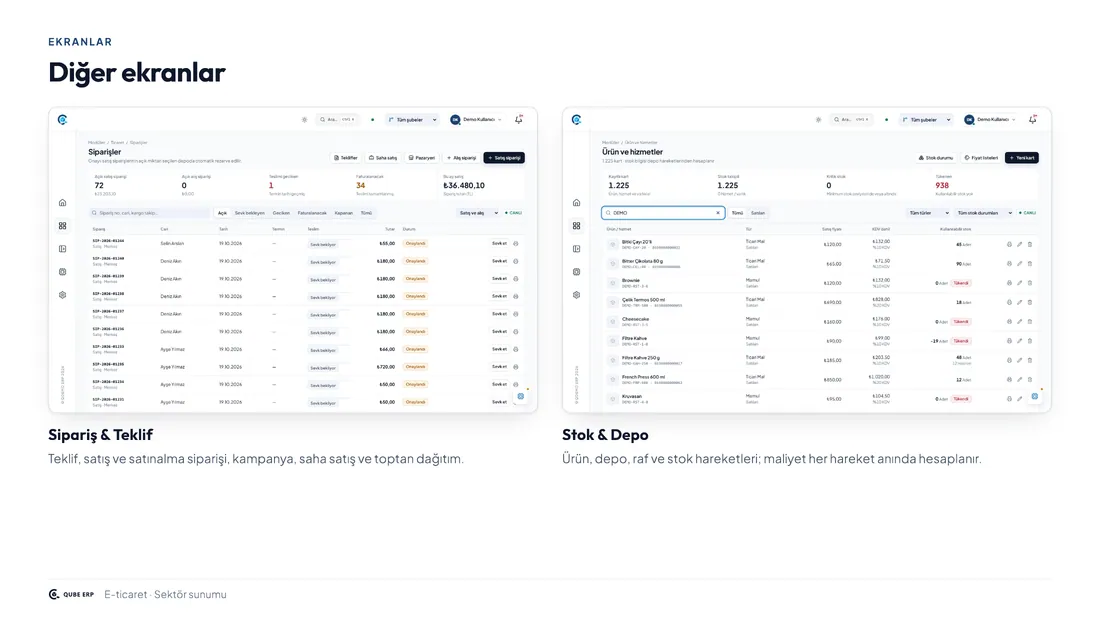This screenshot has height=619, width=1100.
Task: Click the settings gear in Siparişler screen sidebar
Action: click(x=62, y=295)
